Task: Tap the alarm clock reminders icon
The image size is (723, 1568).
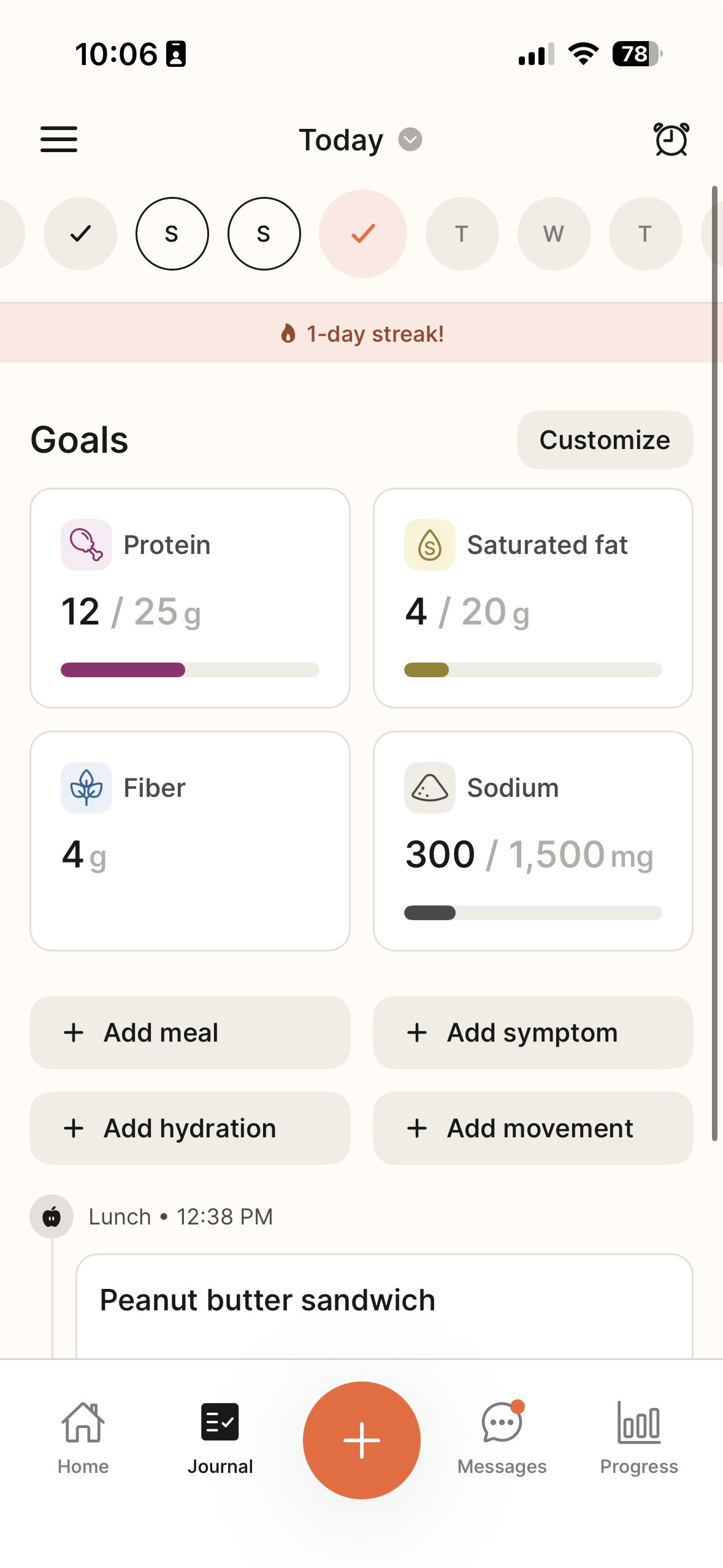Action: [671, 139]
